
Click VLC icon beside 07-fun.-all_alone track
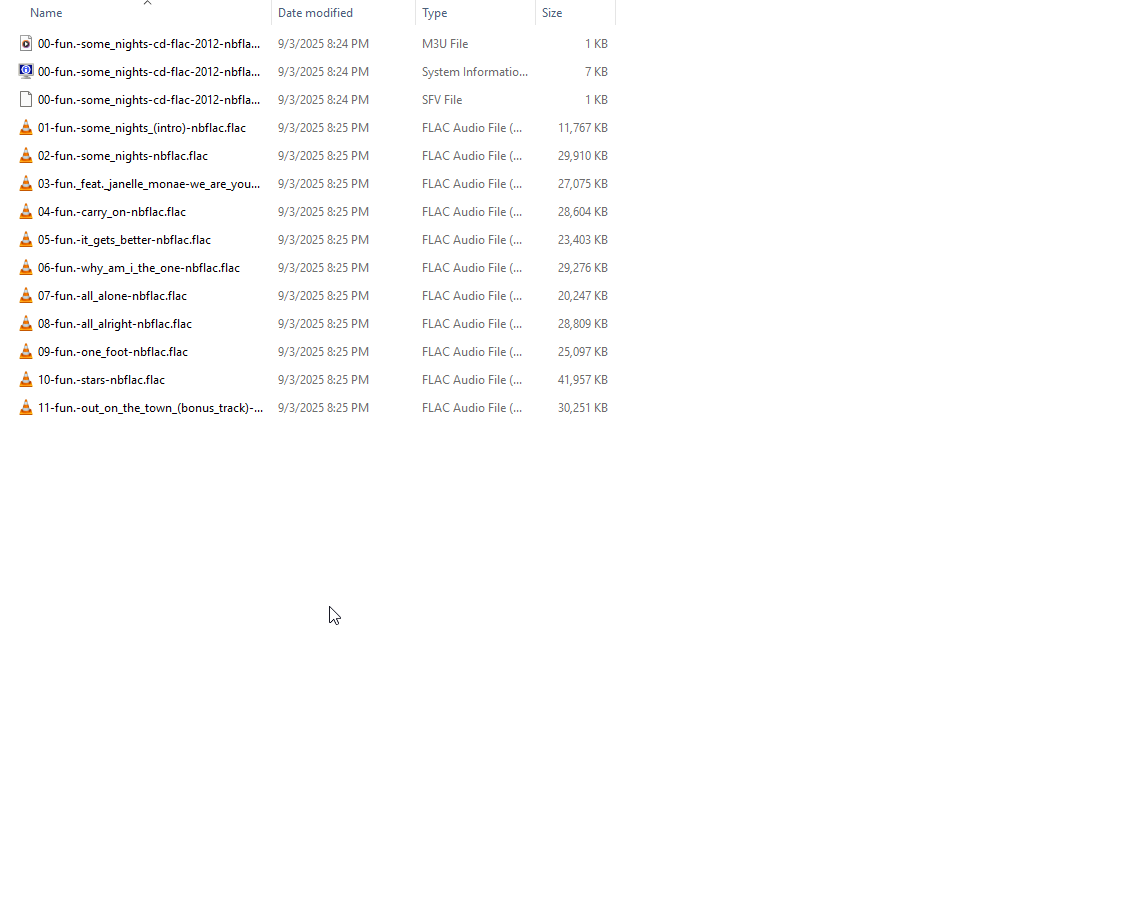tap(26, 296)
